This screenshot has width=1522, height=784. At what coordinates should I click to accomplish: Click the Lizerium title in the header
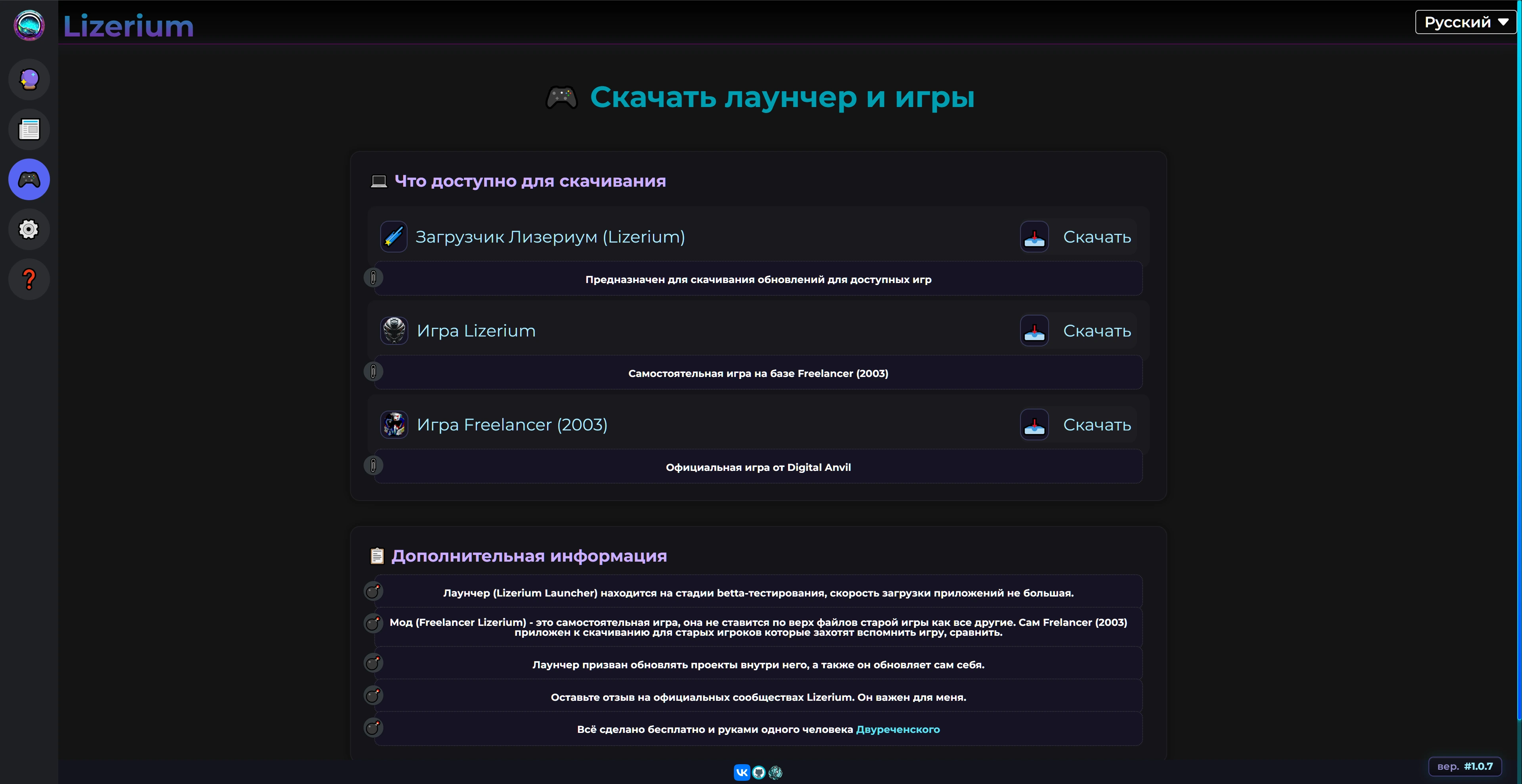pos(128,27)
